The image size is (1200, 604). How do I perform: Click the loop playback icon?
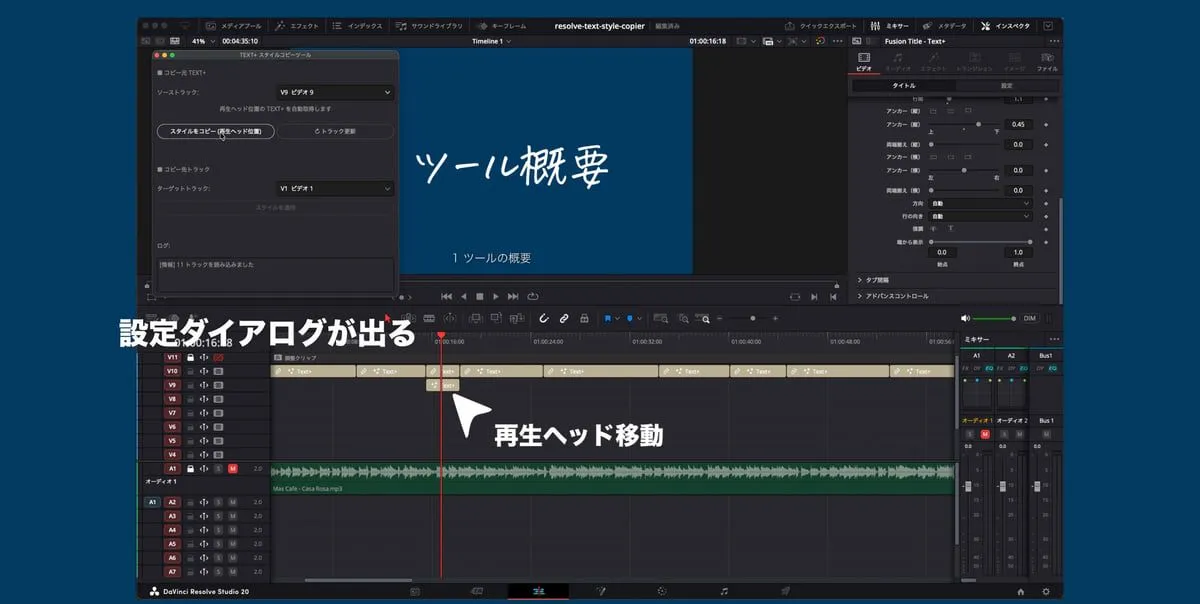pyautogui.click(x=533, y=296)
